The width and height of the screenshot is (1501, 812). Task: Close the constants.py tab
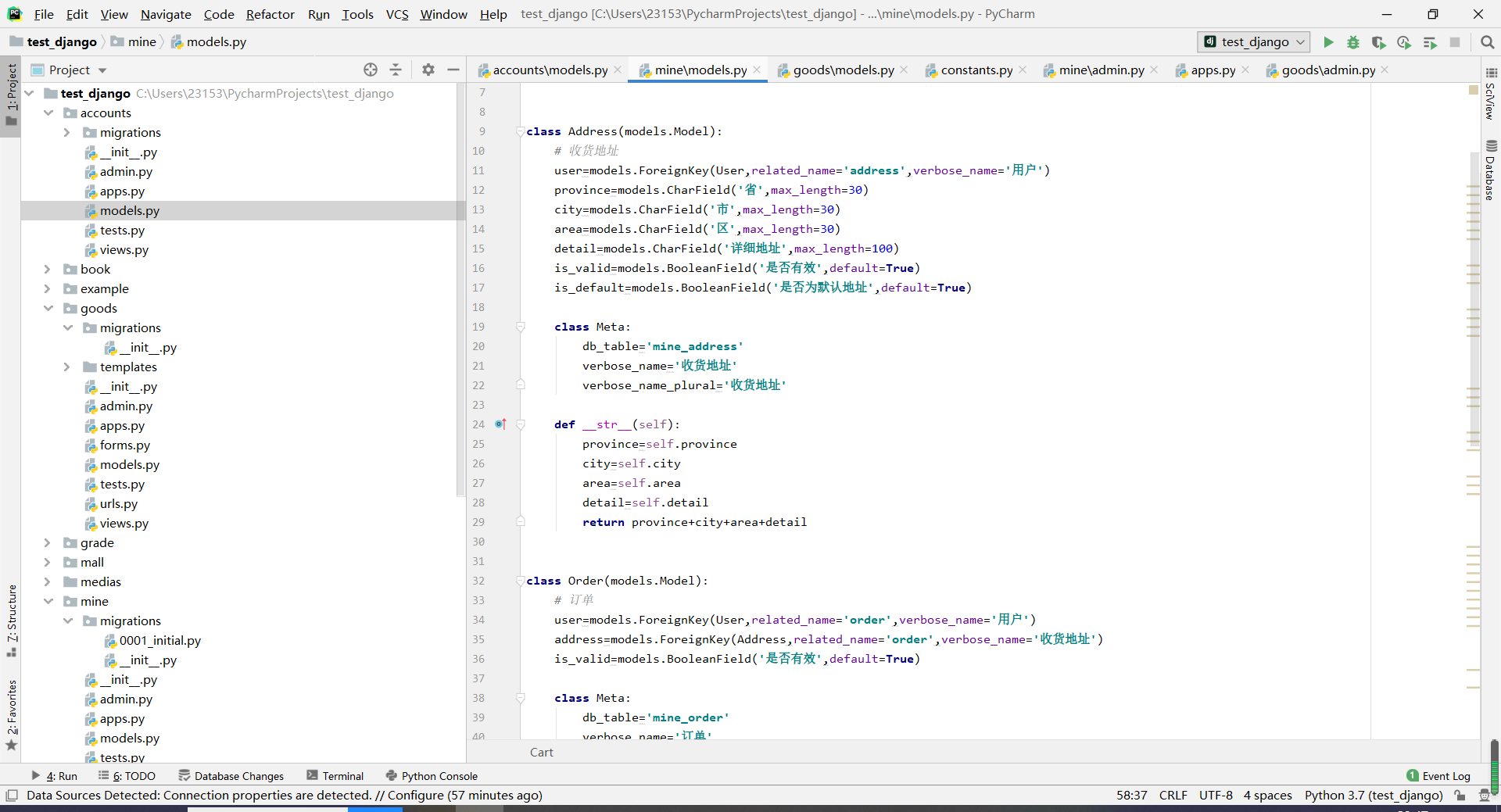tap(1023, 70)
